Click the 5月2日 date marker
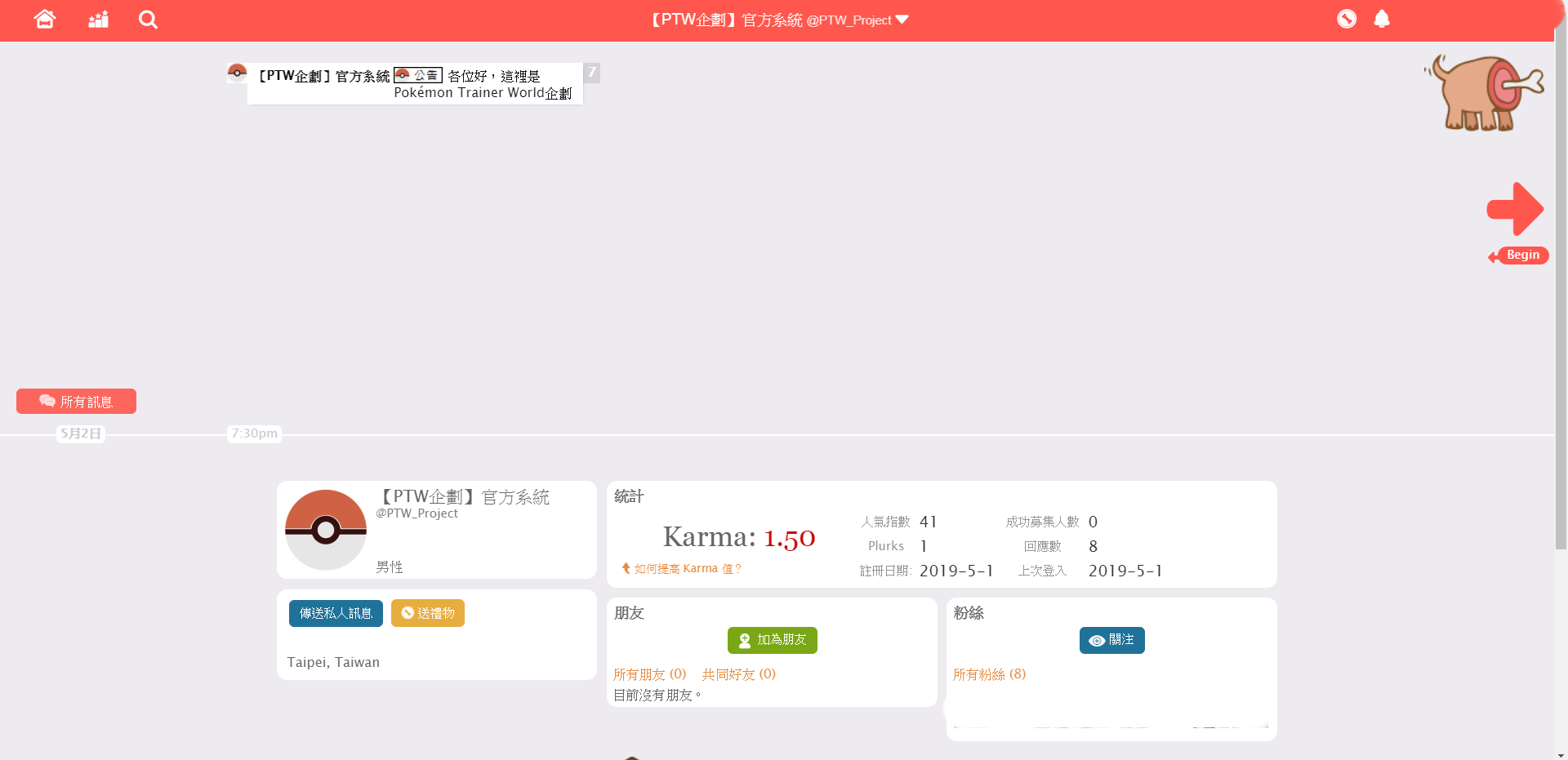The width and height of the screenshot is (1568, 760). coord(81,433)
